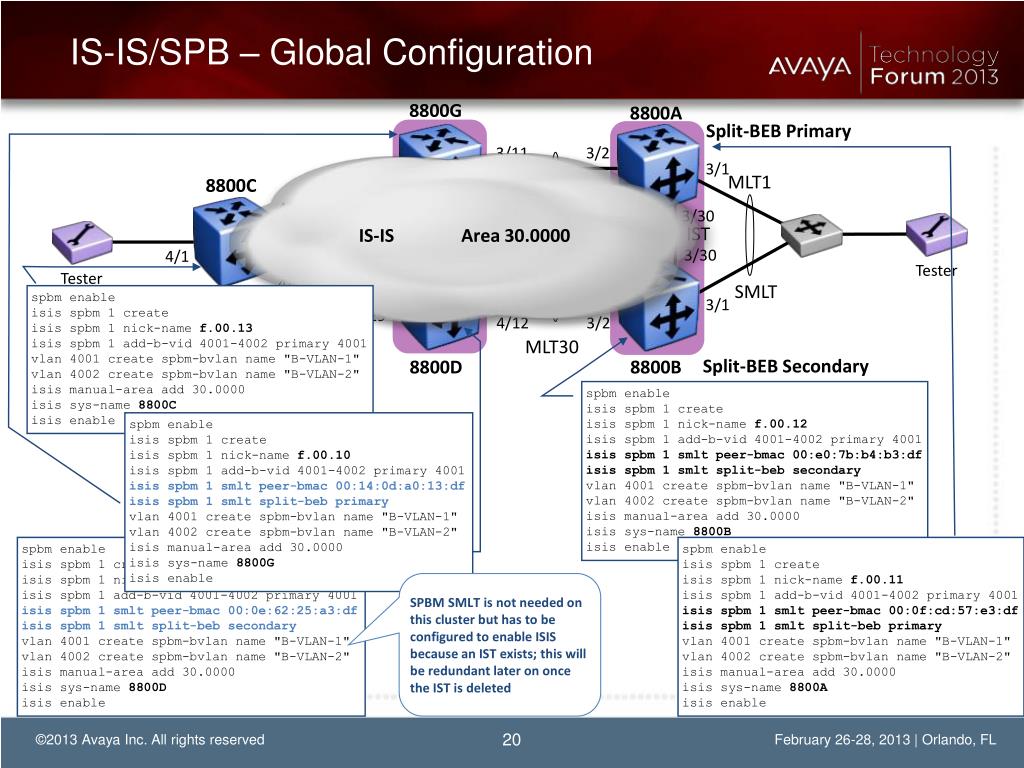Screen dimensions: 1024x768
Task: Select the line 'isis sys-name 8800G'
Action: tap(202, 563)
